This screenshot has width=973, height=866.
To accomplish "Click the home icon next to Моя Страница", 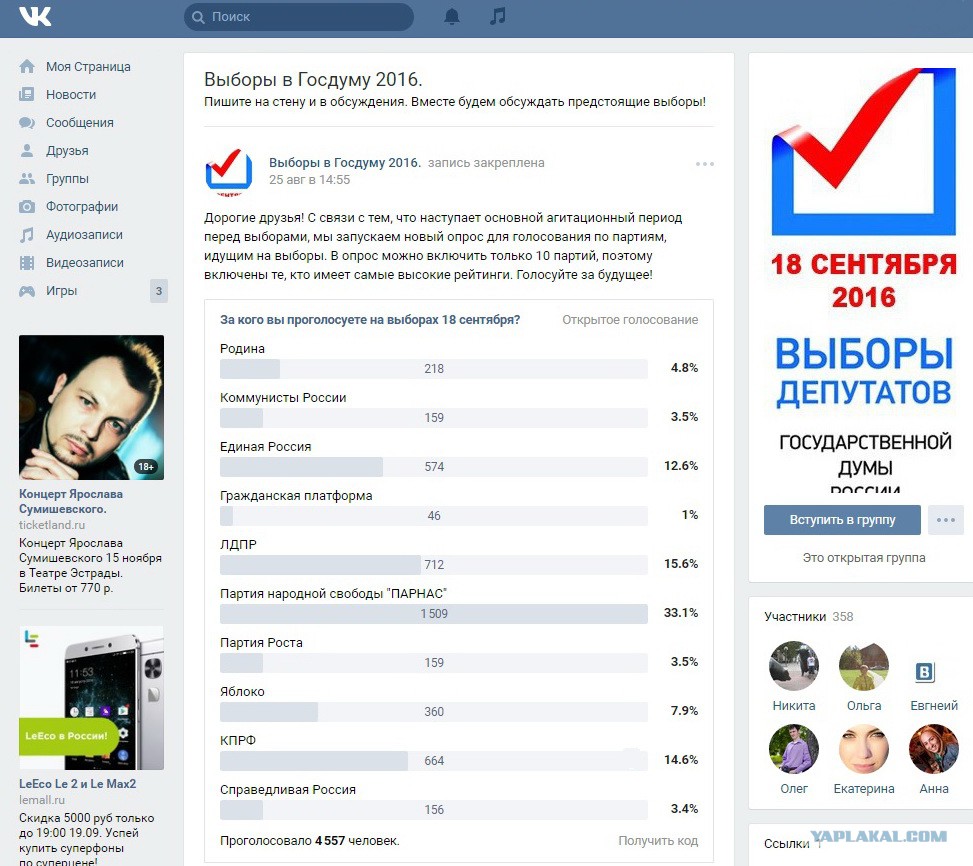I will 27,66.
